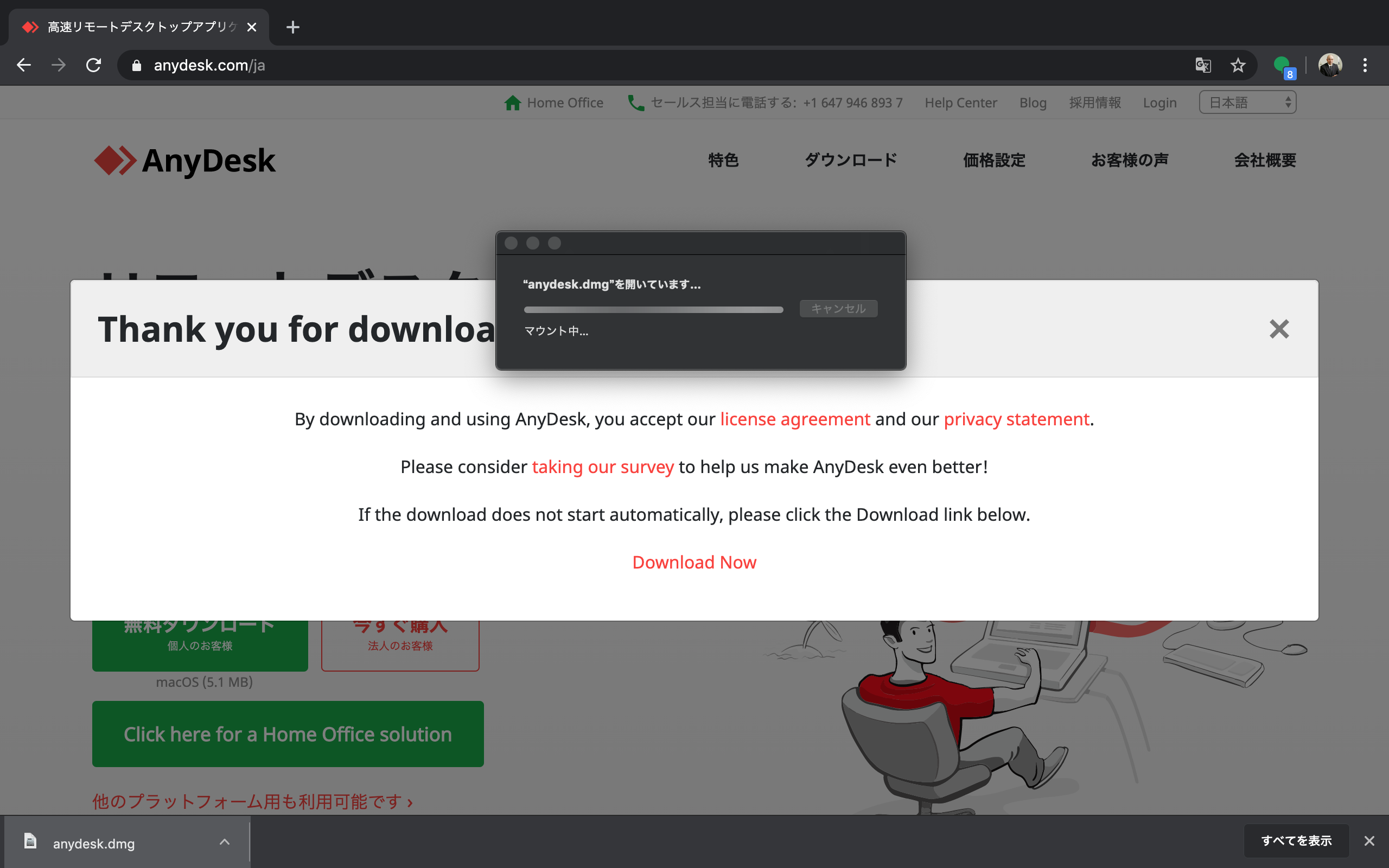Click the マウント中... status text
The height and width of the screenshot is (868, 1389).
point(556,331)
